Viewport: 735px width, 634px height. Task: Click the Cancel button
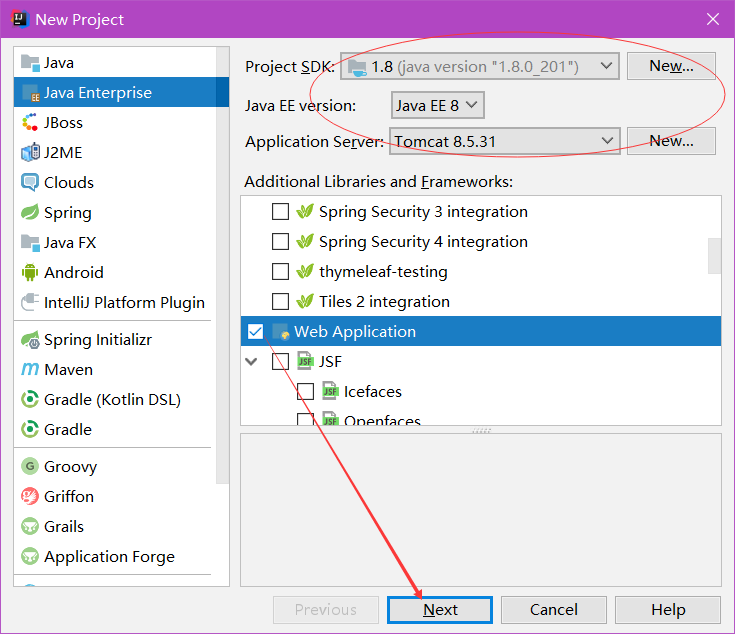(x=554, y=610)
